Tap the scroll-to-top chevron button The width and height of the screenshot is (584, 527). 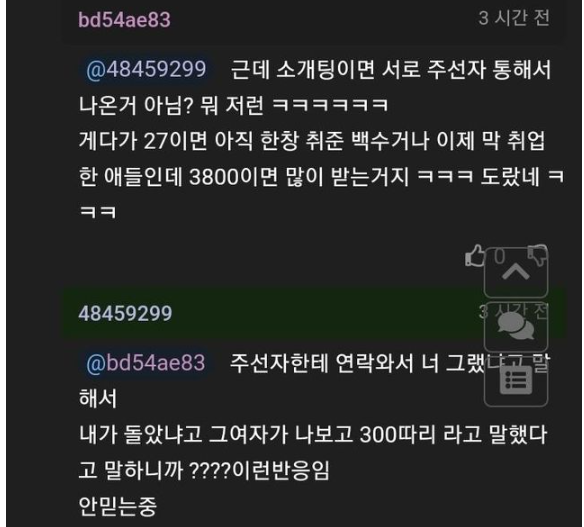pos(516,272)
